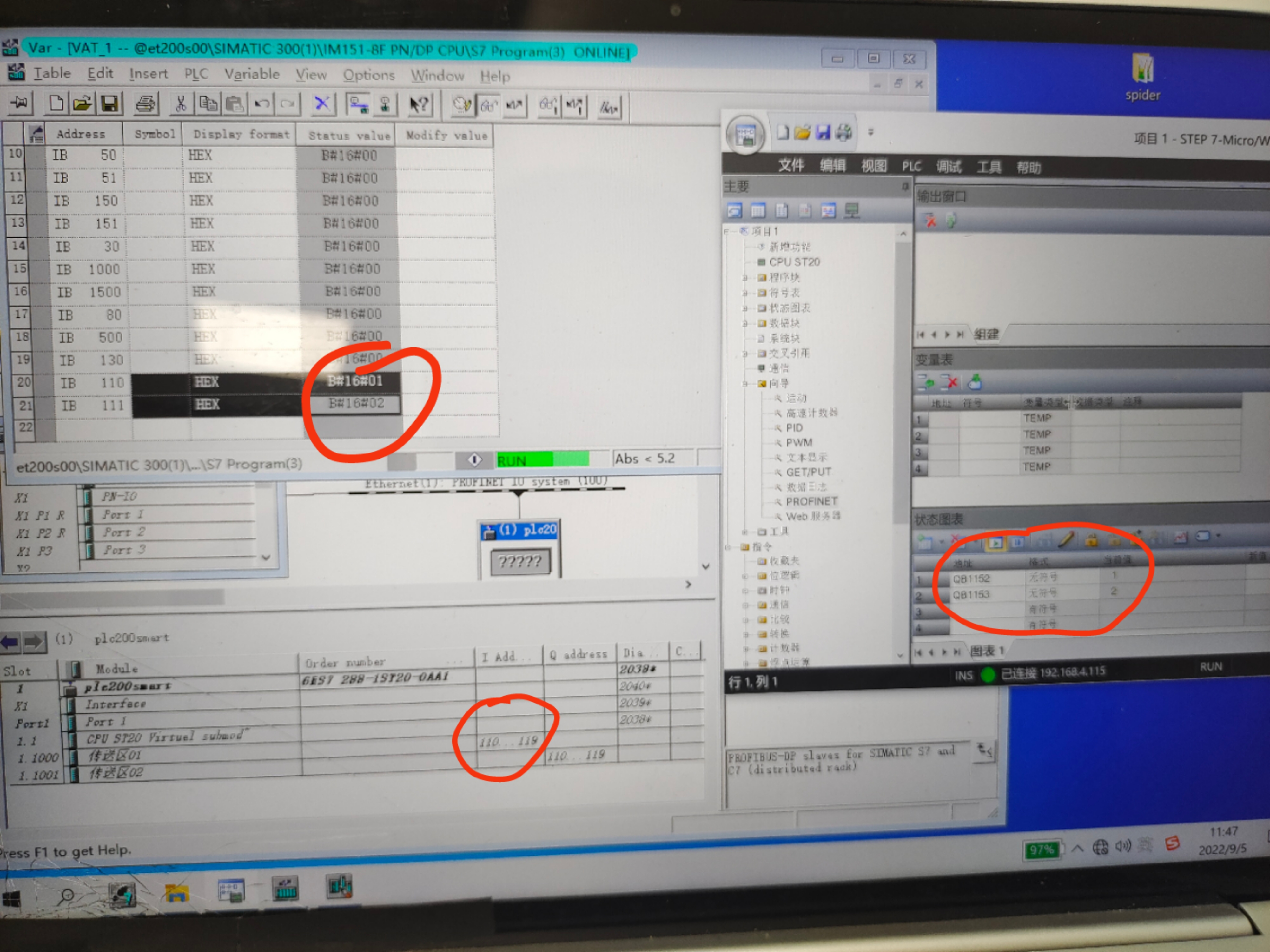Open the 文件 menu in Micro/WIN
This screenshot has height=952, width=1270.
pyautogui.click(x=791, y=165)
